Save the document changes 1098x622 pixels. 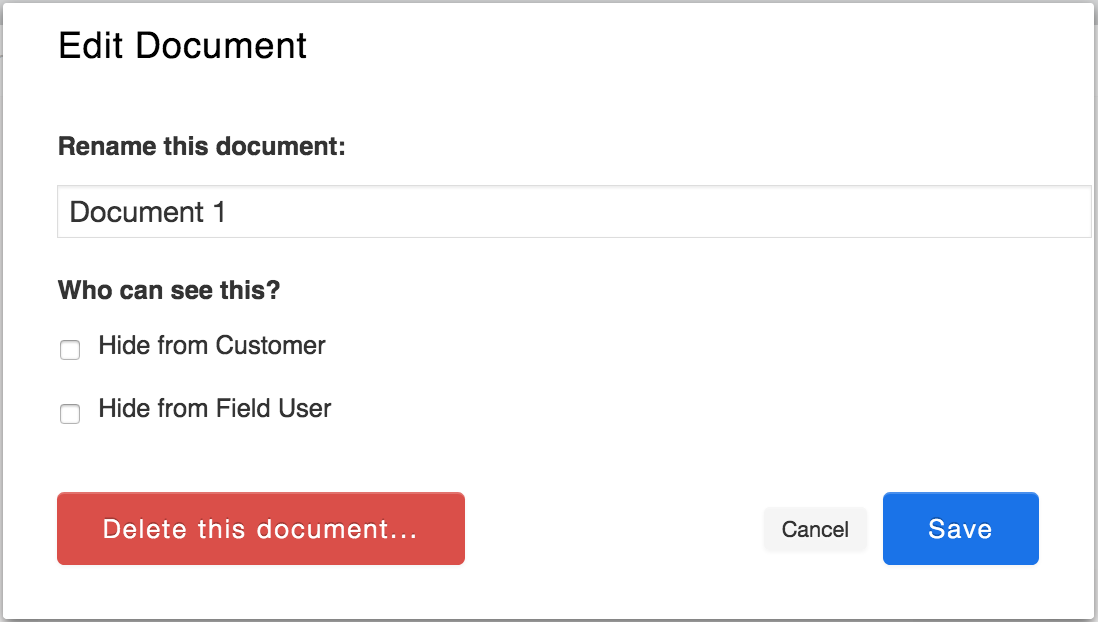[x=960, y=529]
